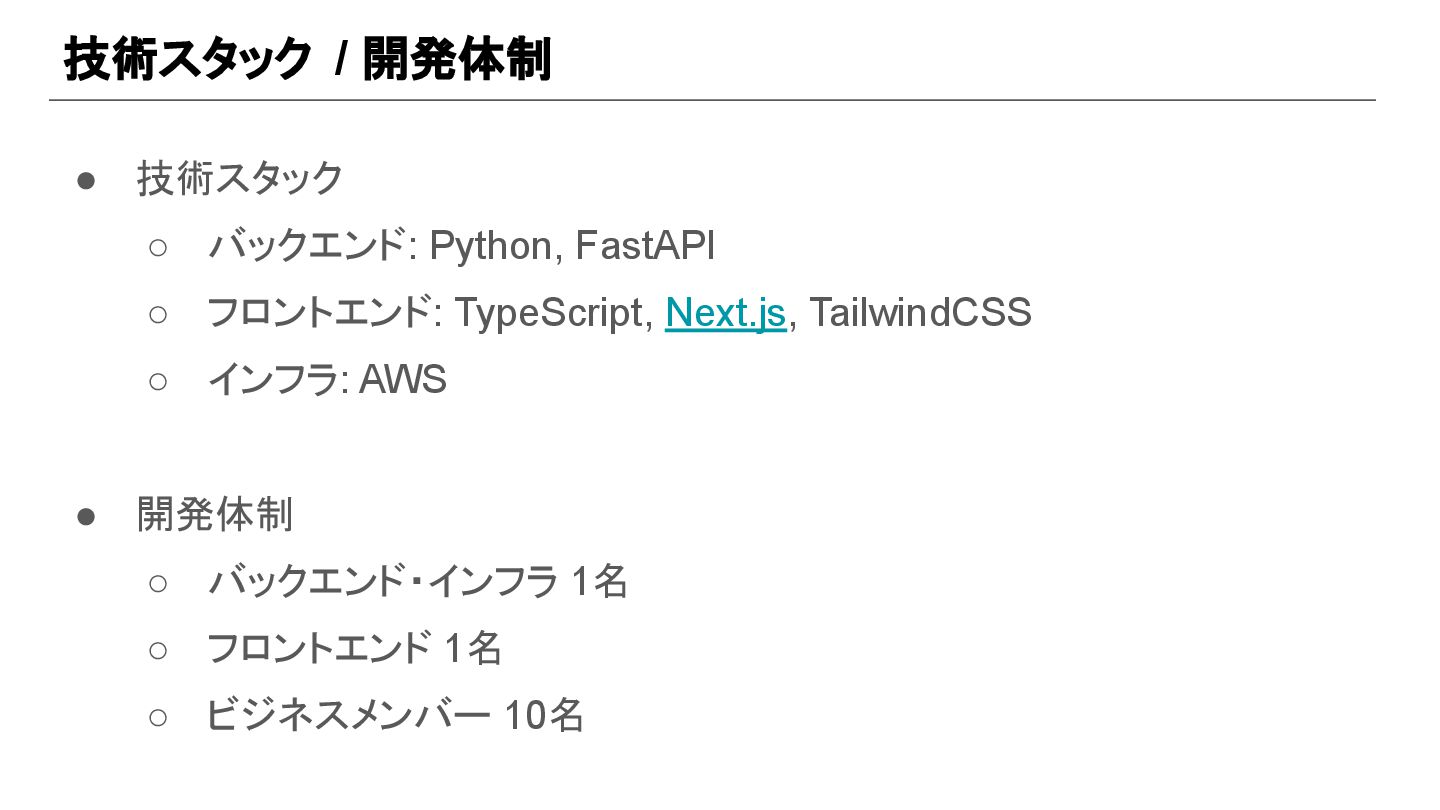The height and width of the screenshot is (810, 1440).
Task: Select the バックエンド・インフラ 1名 line
Action: click(417, 582)
